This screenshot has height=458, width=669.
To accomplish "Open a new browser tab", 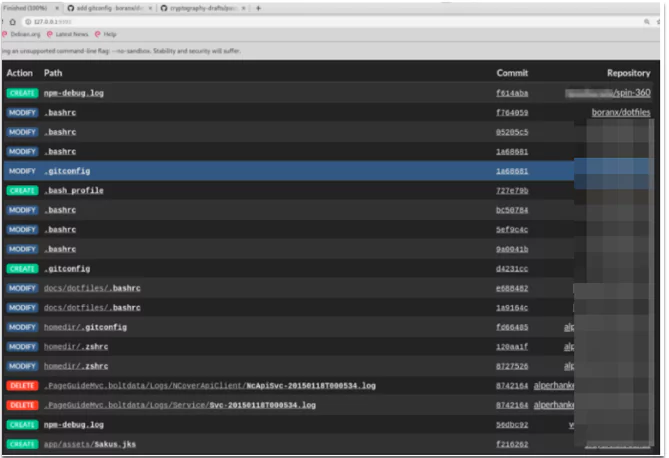I will tap(258, 8).
